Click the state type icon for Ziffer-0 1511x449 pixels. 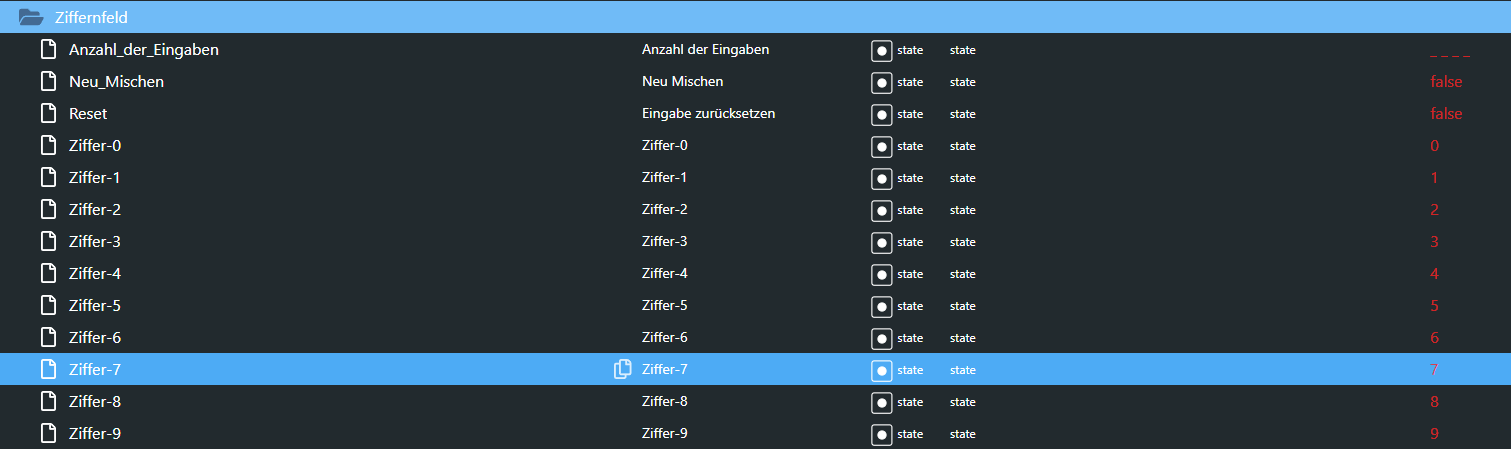[x=881, y=146]
